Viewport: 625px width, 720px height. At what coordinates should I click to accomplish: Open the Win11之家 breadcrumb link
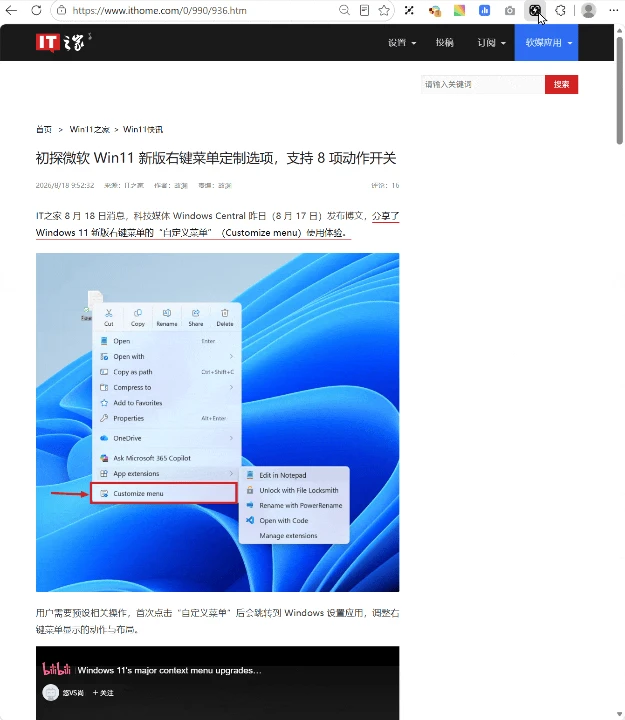[x=90, y=129]
